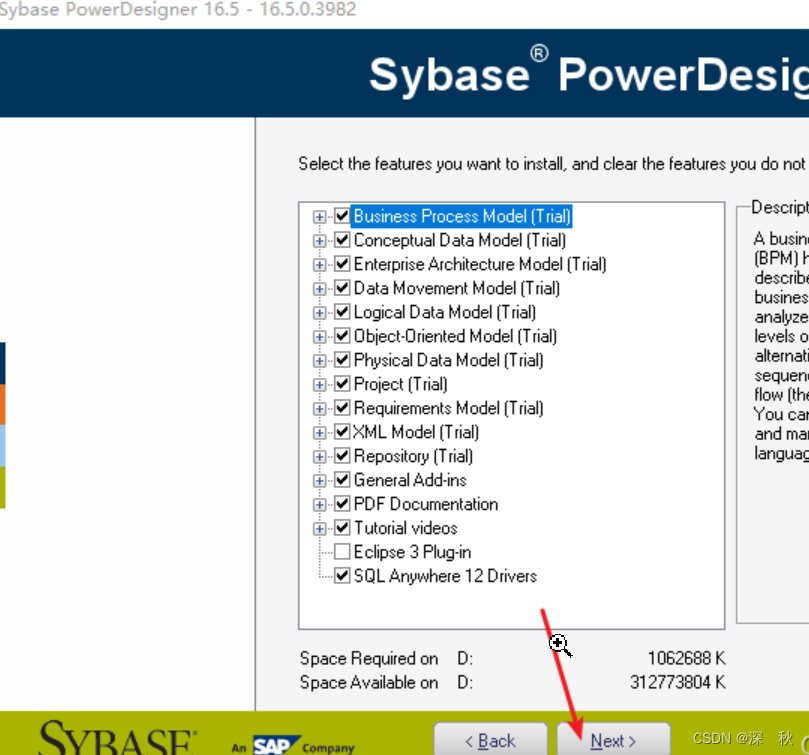Expand Project (Trial) tree node
The height and width of the screenshot is (755, 809).
coord(319,385)
